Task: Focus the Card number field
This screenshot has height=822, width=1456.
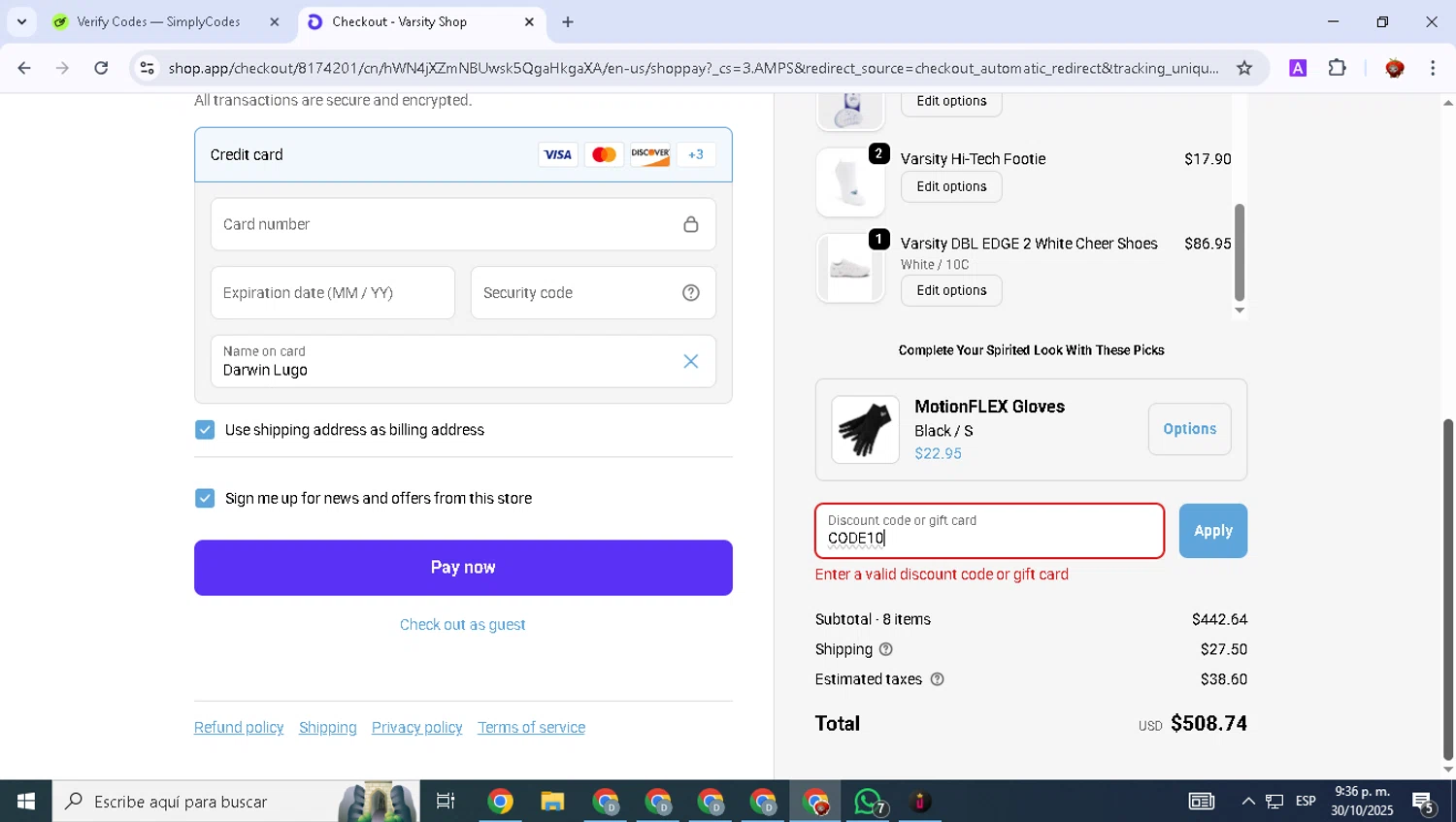Action: point(463,224)
